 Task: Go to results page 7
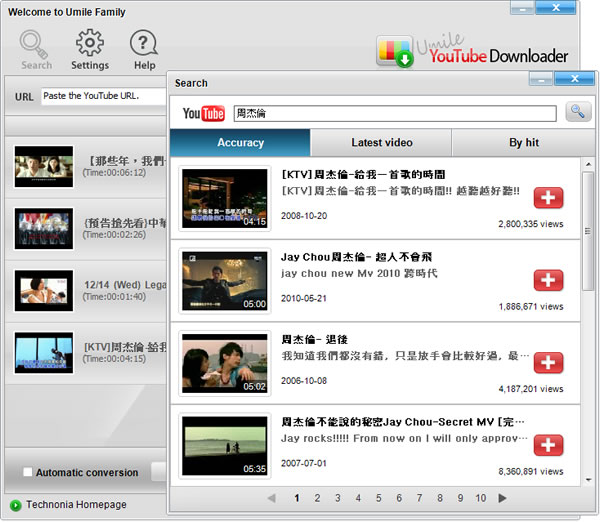click(419, 498)
